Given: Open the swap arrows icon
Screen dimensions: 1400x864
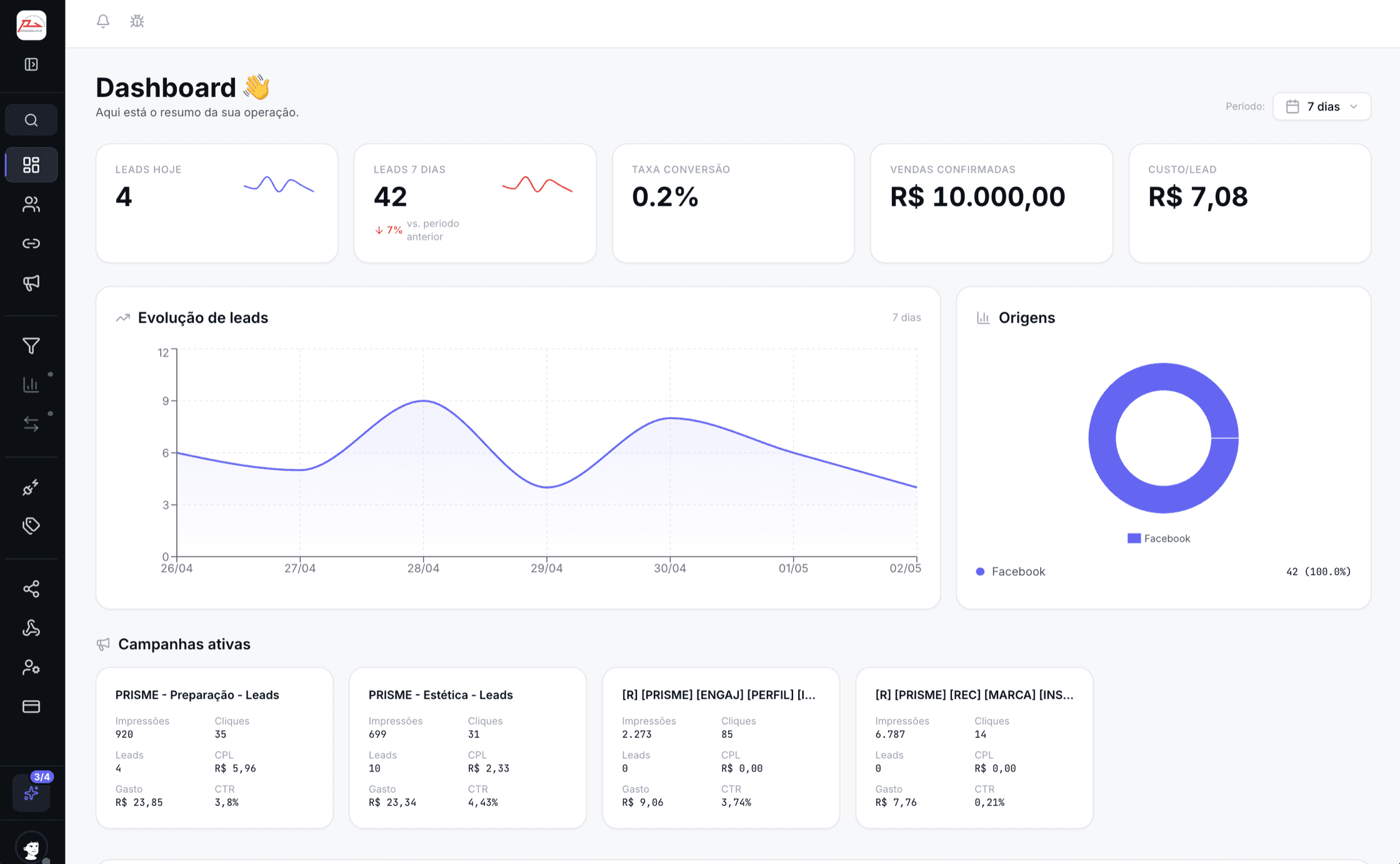Looking at the screenshot, I should [x=31, y=424].
